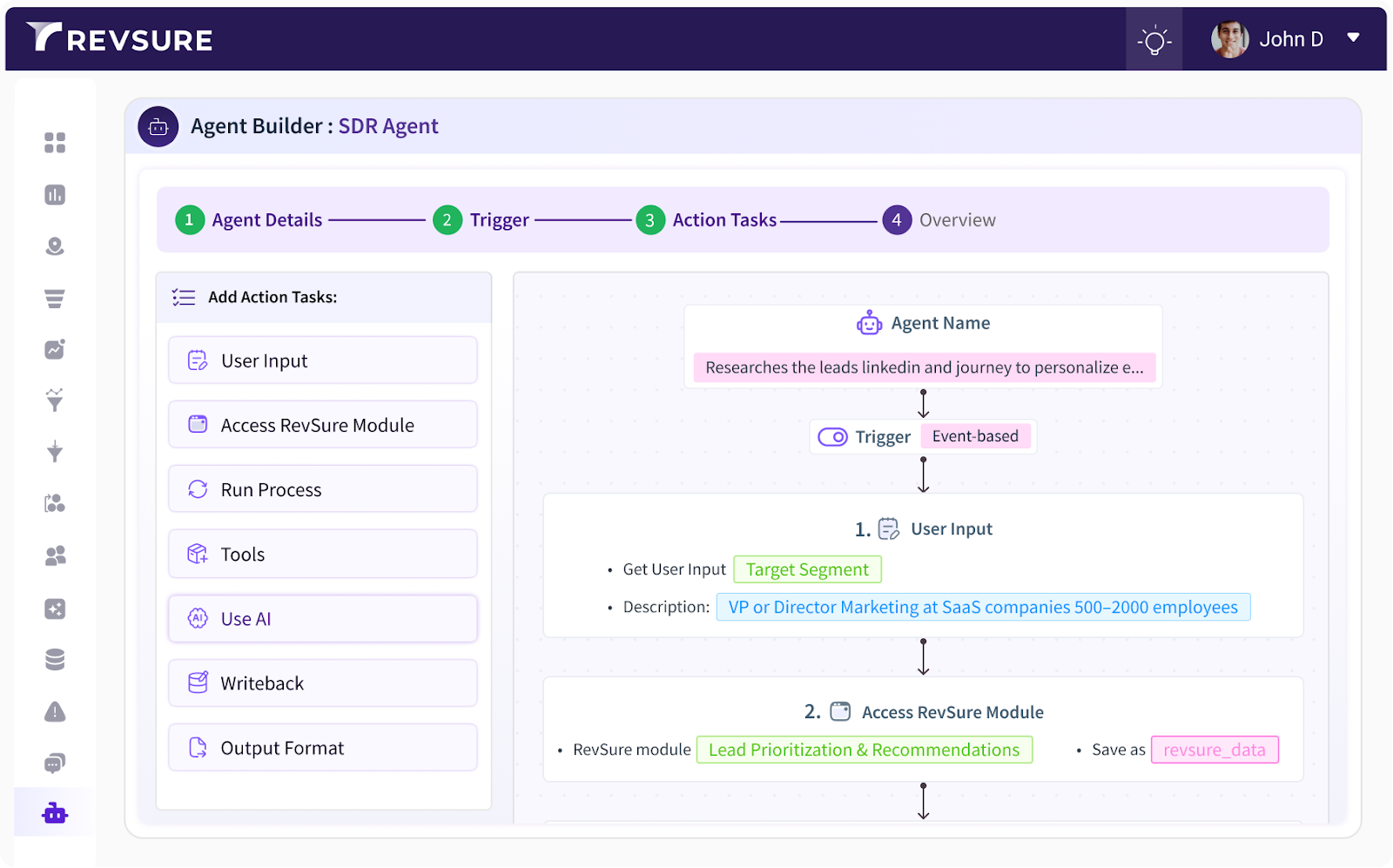This screenshot has width=1393, height=868.
Task: Open the dashboard grid icon in sidebar
Action: click(55, 143)
